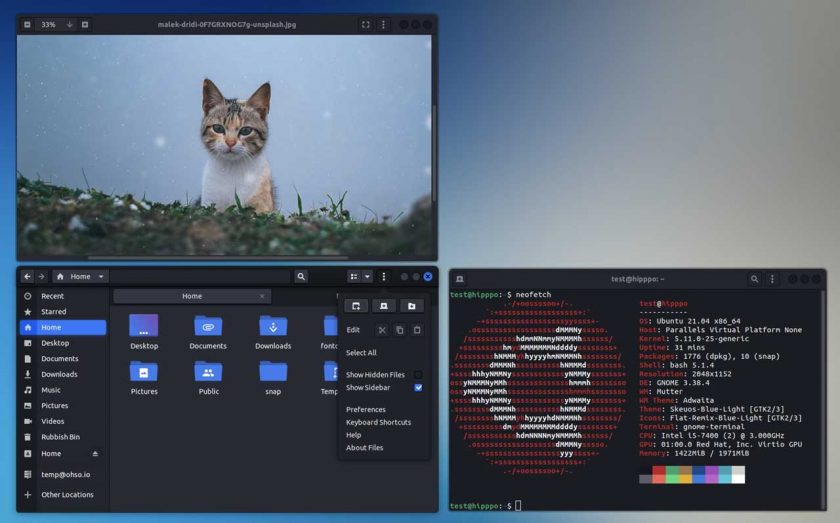This screenshot has width=840, height=523.
Task: Zoom out in the image viewer
Action: click(27, 25)
